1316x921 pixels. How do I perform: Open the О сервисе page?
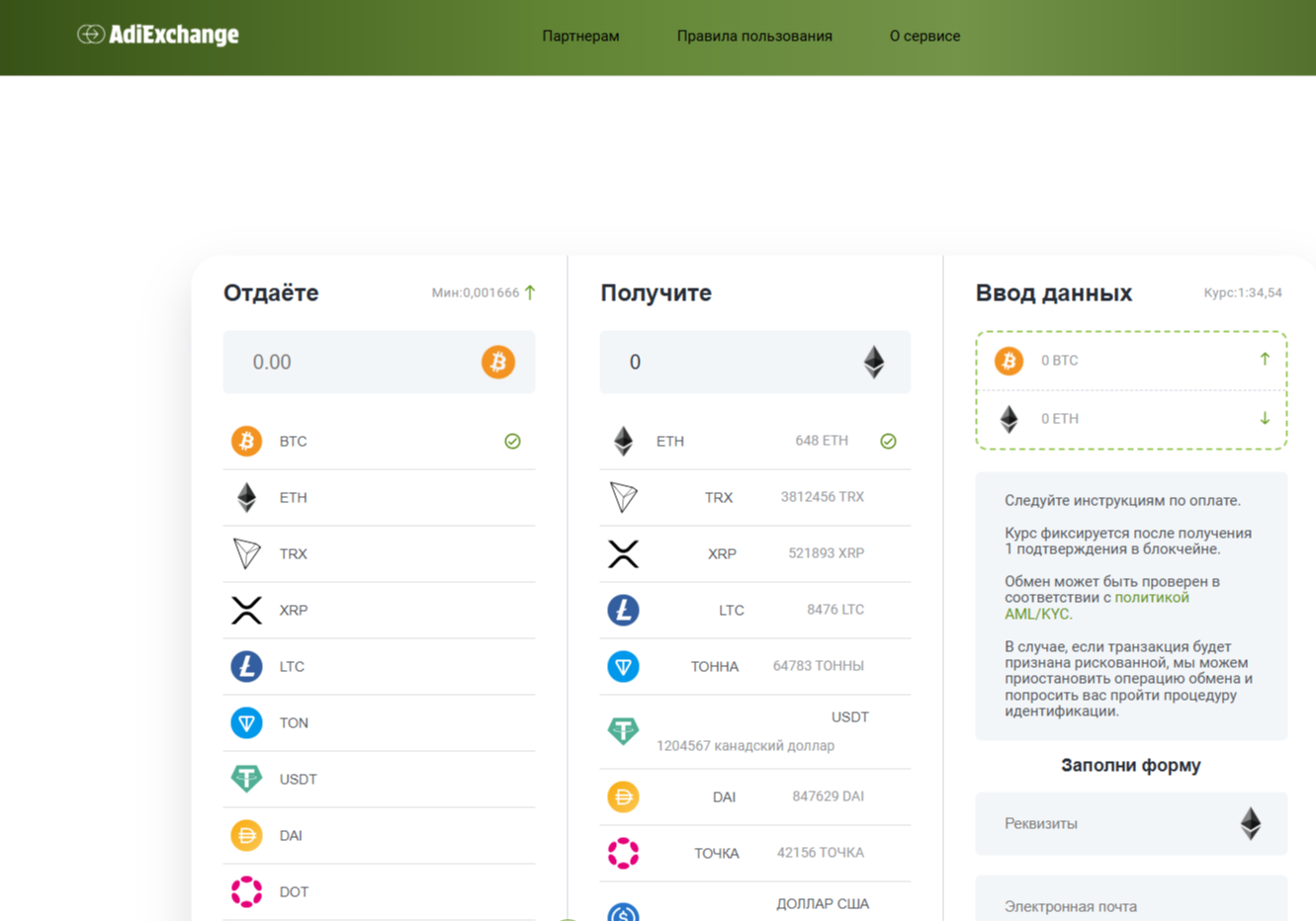coord(924,36)
